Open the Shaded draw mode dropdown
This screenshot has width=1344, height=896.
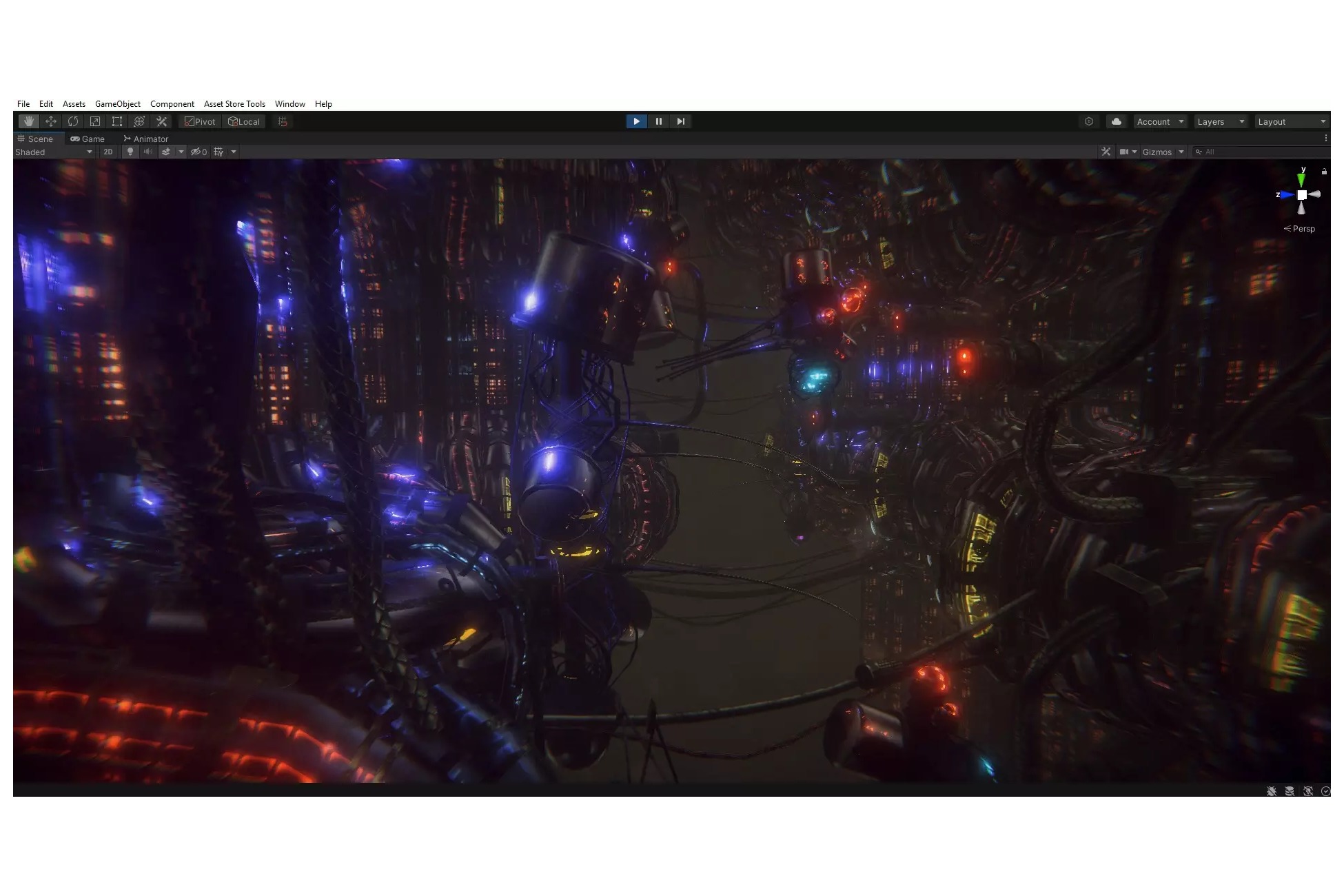tap(54, 152)
